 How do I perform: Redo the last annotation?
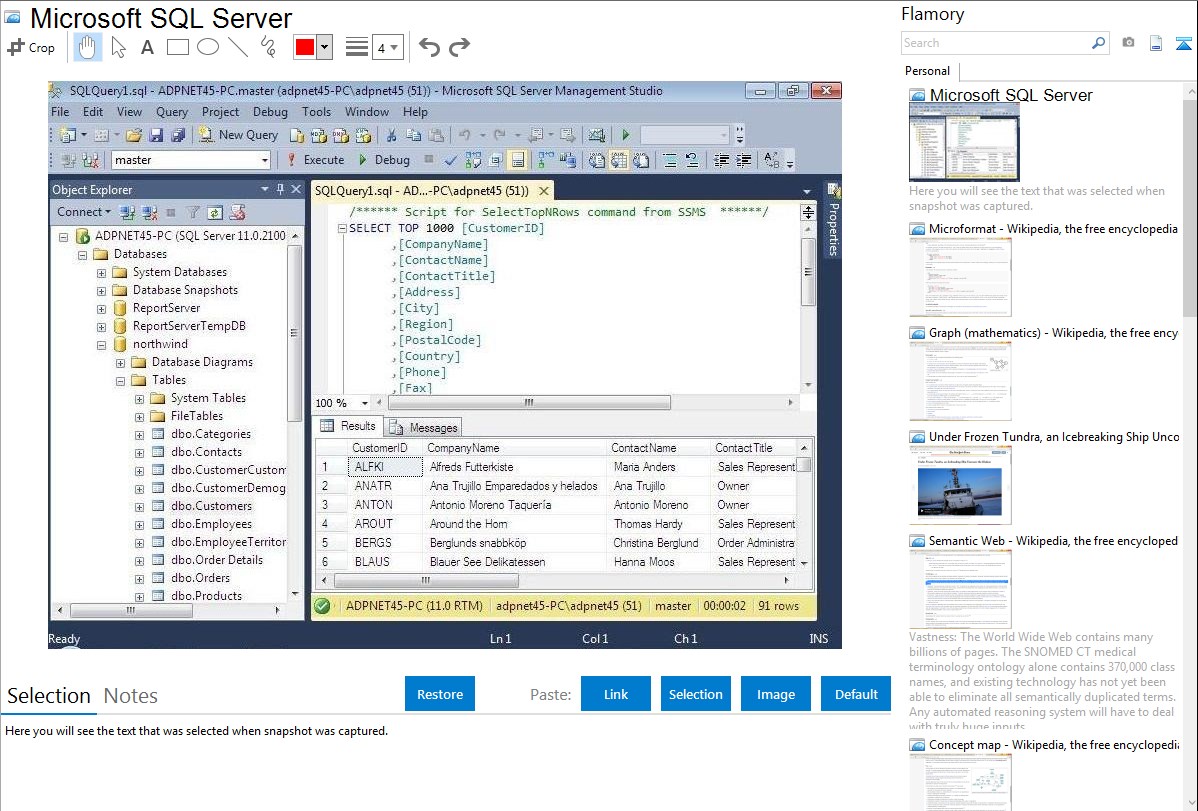[460, 47]
